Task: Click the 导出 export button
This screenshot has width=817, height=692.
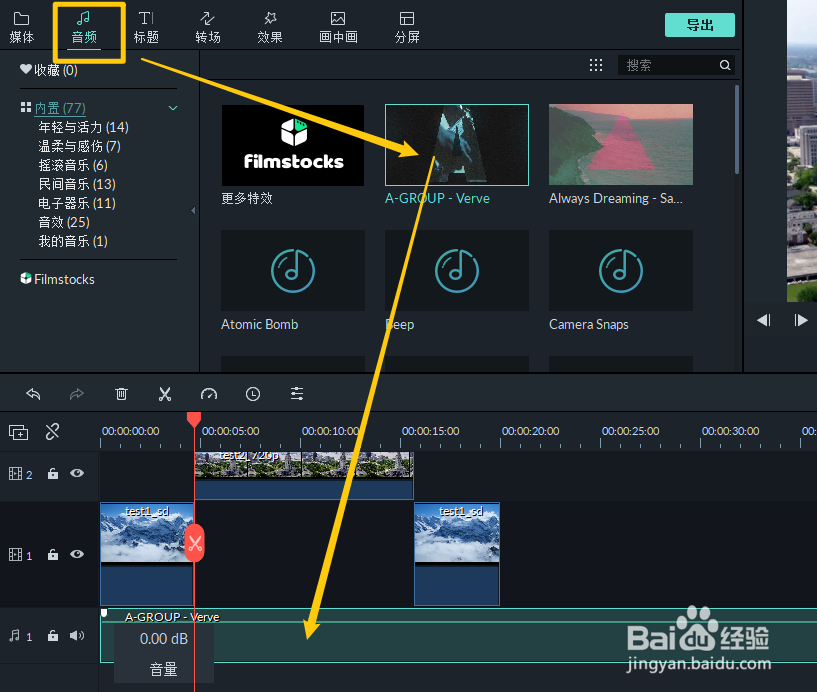Action: coord(700,24)
